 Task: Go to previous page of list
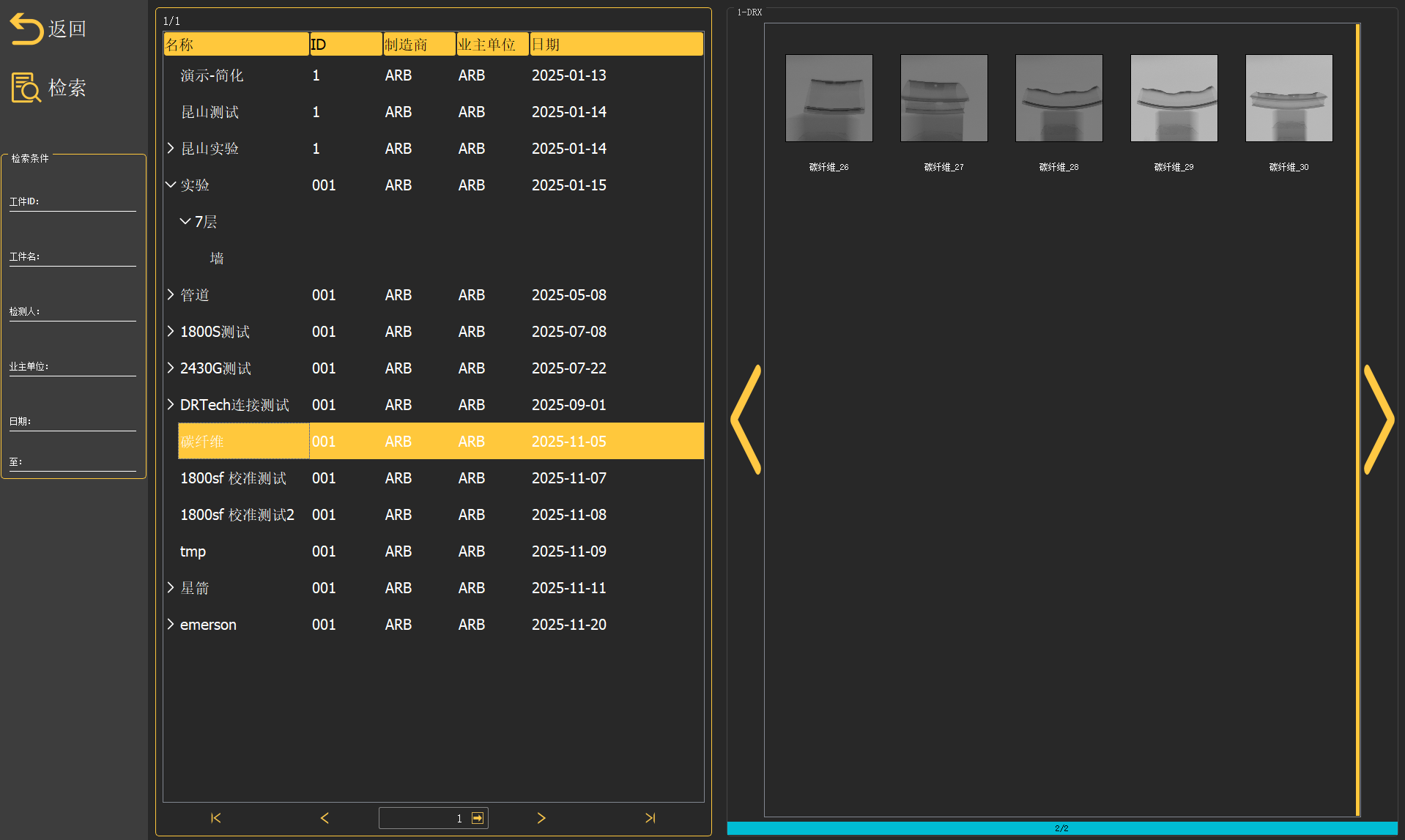tap(325, 818)
